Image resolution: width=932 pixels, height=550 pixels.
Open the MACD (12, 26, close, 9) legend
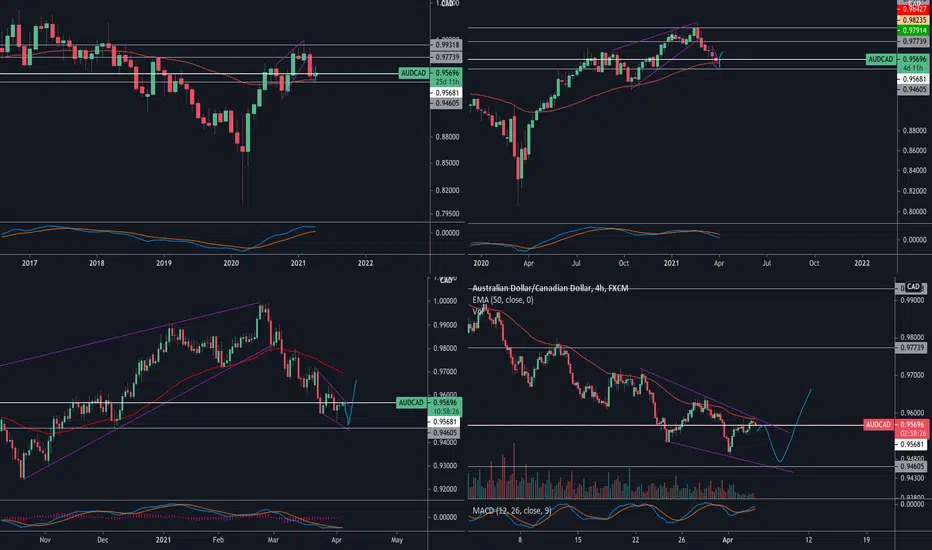512,510
